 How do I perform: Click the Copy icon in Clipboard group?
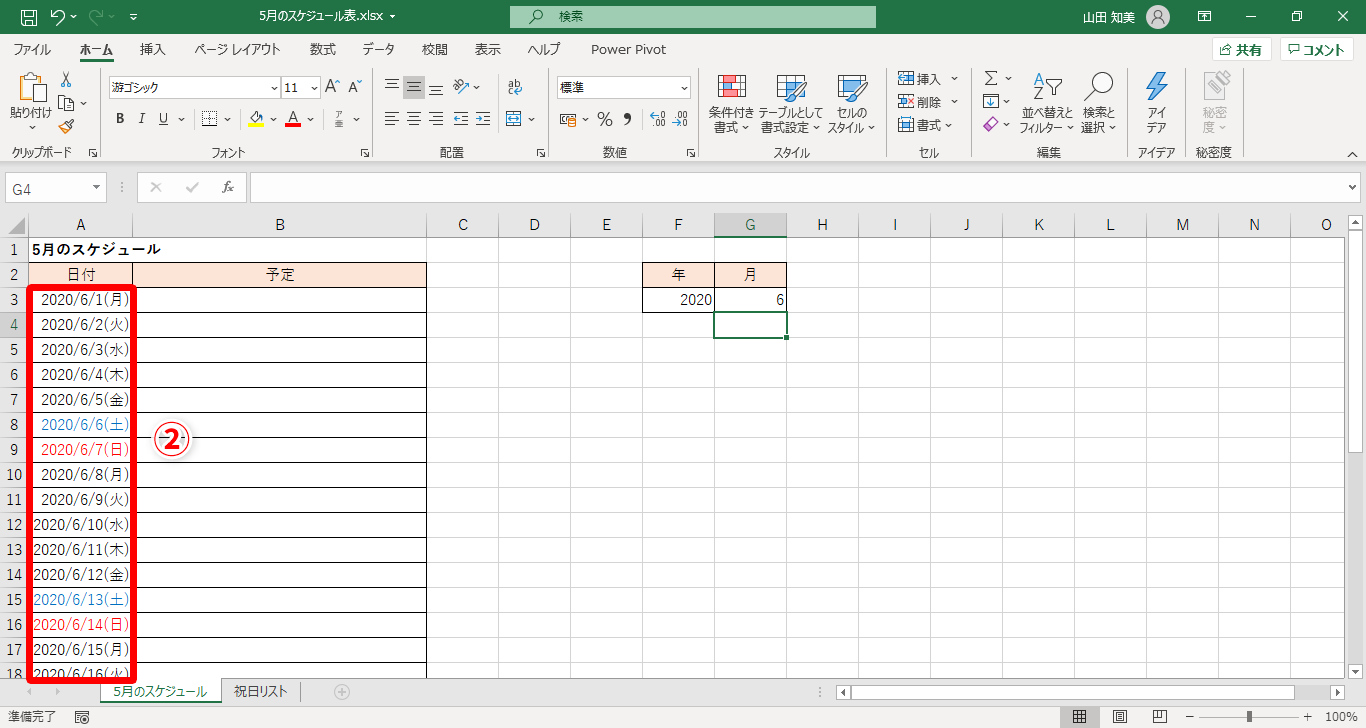tap(66, 103)
